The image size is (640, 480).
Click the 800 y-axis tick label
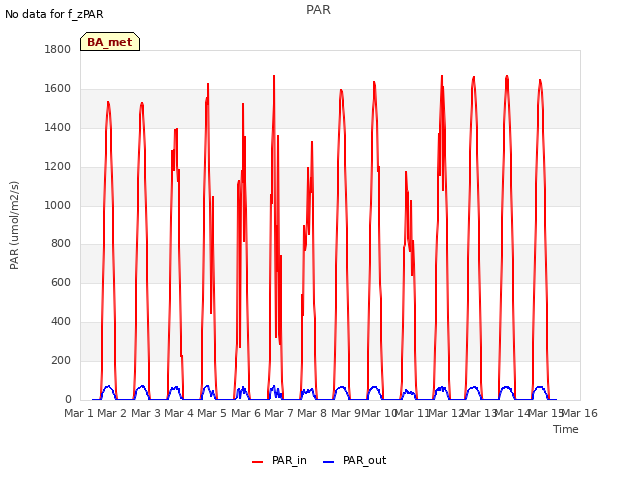tap(61, 244)
